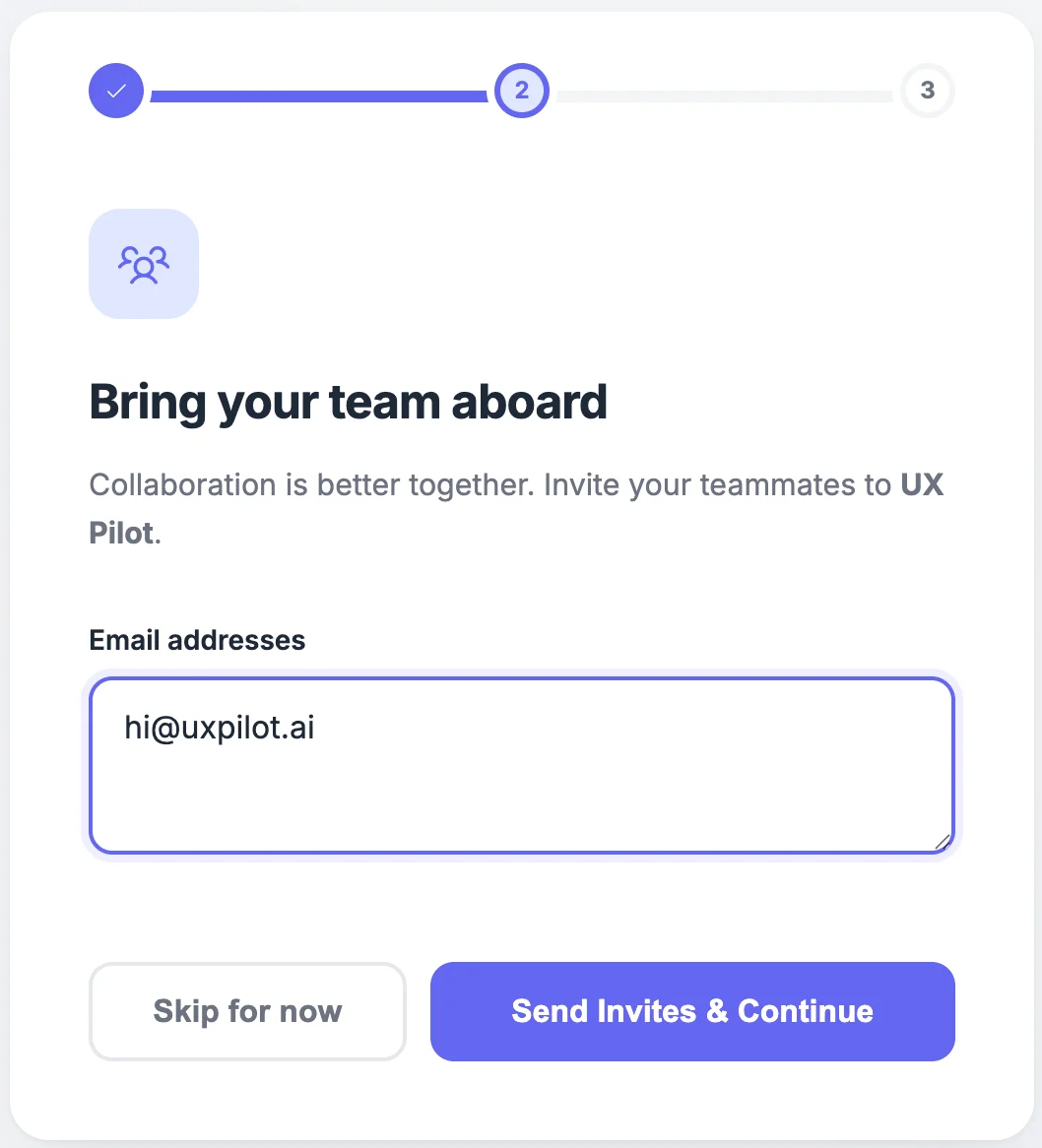Click the bold "UX" text
Viewport: 1042px width, 1148px height.
click(922, 485)
